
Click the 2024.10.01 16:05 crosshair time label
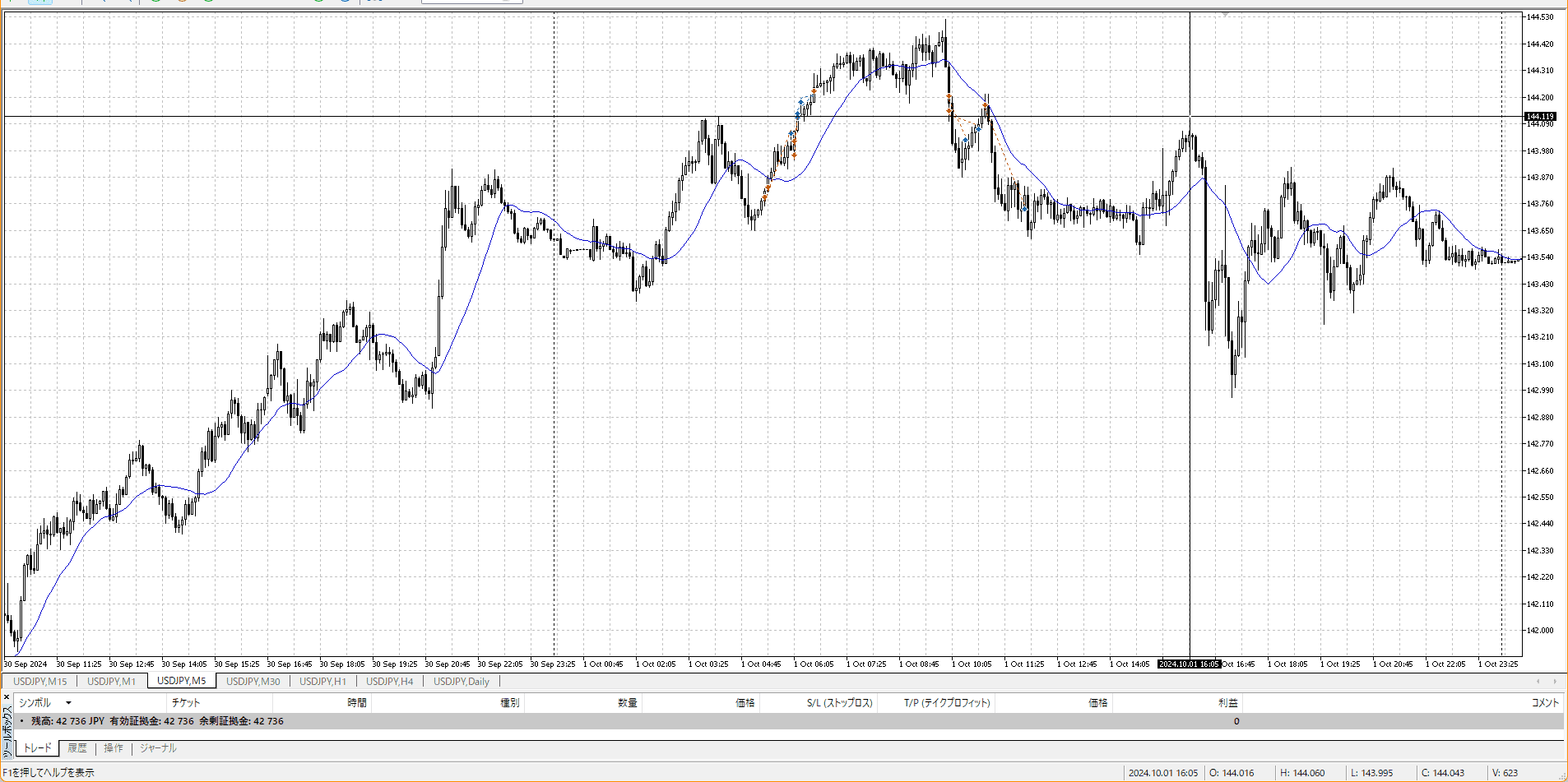1189,664
